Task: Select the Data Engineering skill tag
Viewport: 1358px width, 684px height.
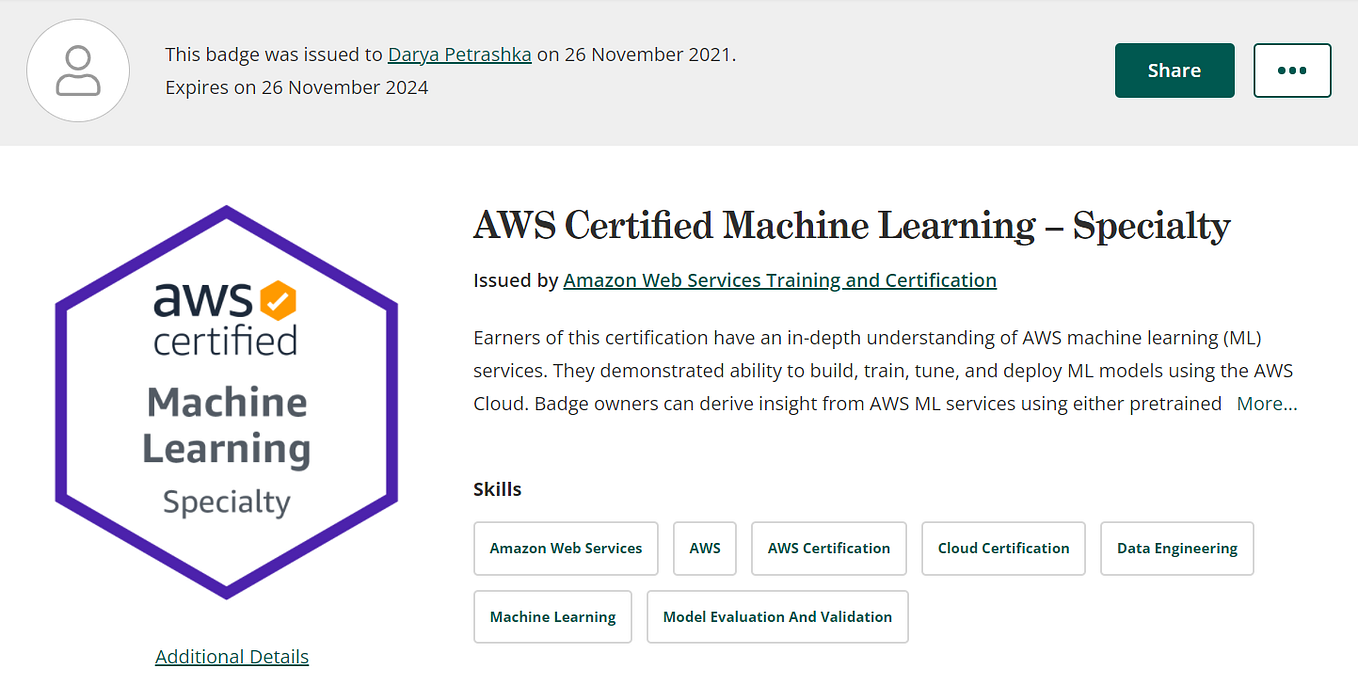Action: pyautogui.click(x=1176, y=548)
